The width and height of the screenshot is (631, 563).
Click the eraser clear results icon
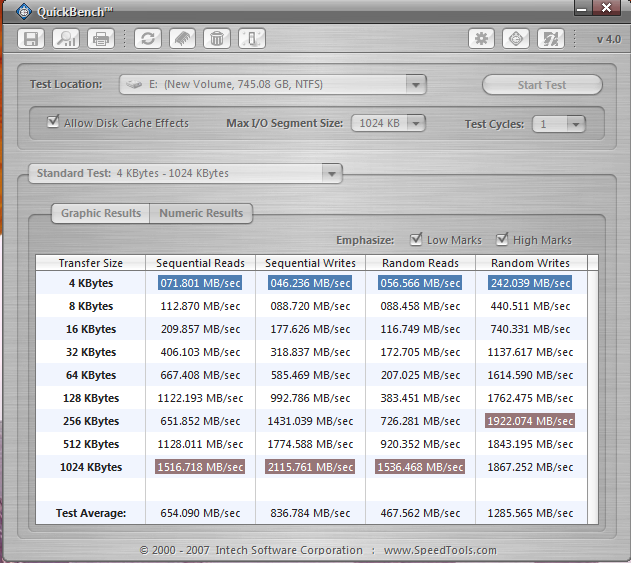click(182, 39)
